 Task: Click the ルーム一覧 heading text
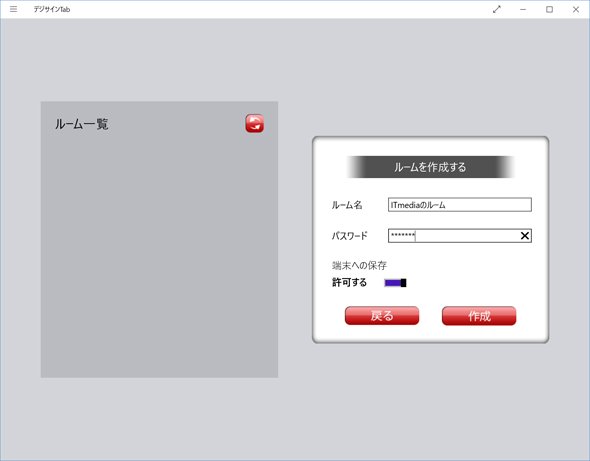82,124
